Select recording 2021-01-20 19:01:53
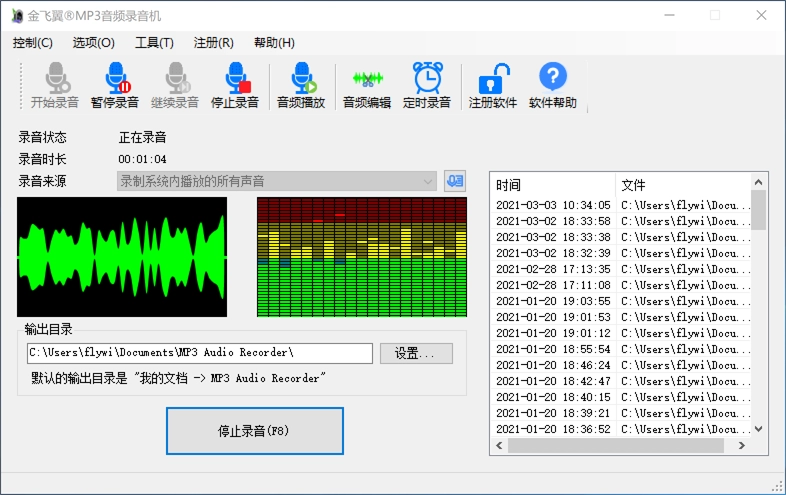786x495 pixels. click(621, 317)
